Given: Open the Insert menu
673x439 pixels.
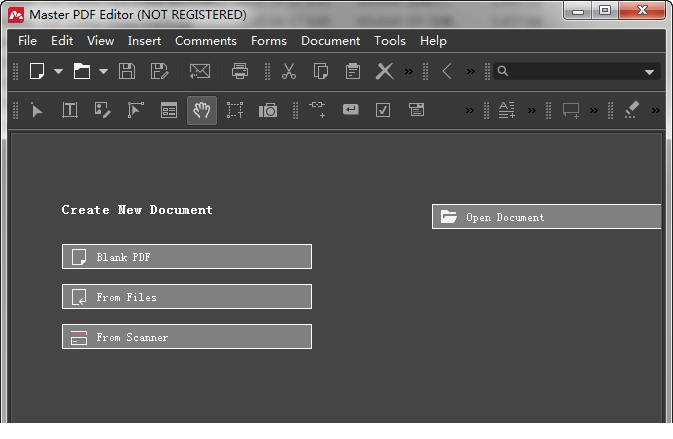Looking at the screenshot, I should (x=144, y=41).
